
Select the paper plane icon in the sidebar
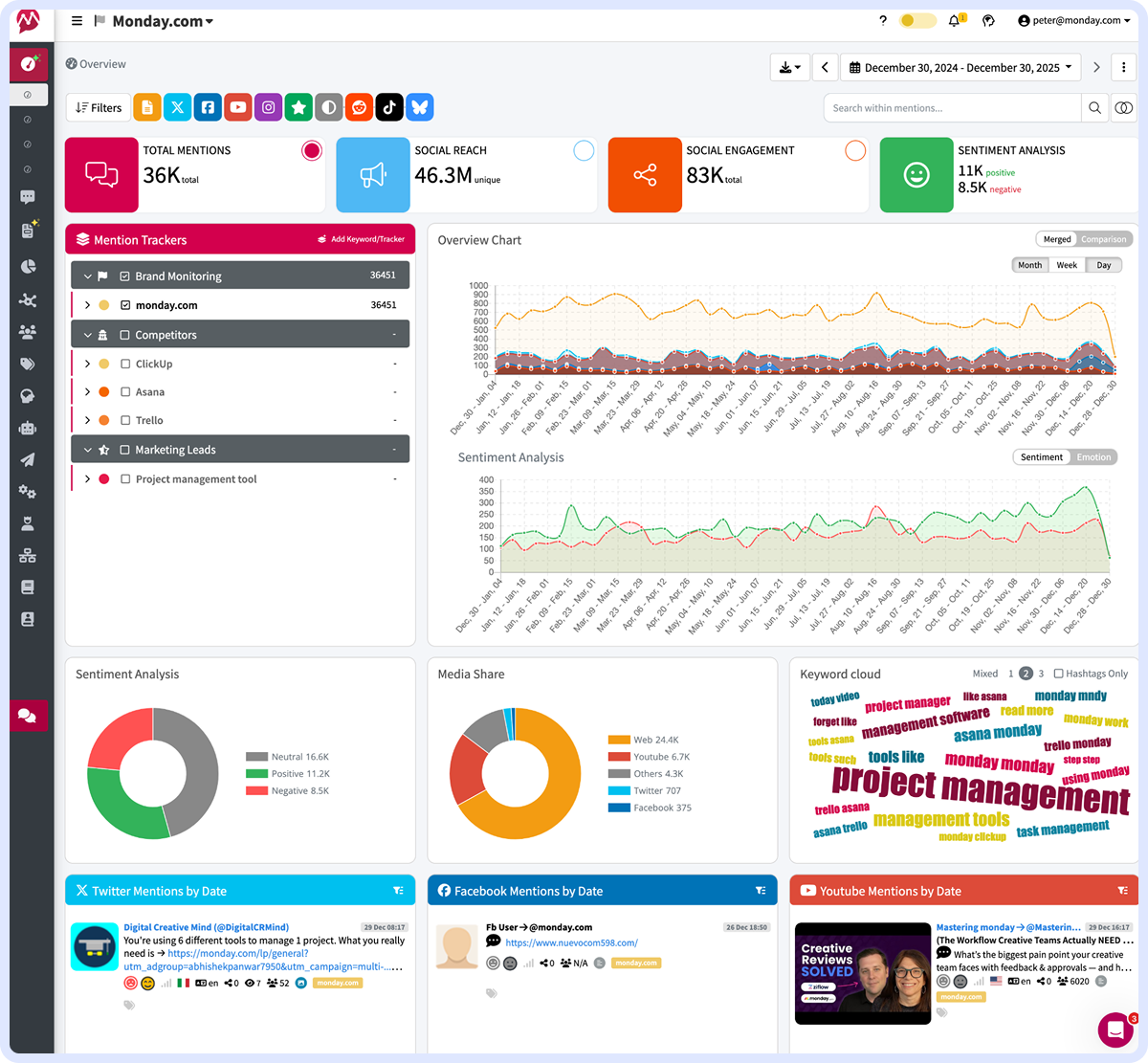click(x=27, y=461)
